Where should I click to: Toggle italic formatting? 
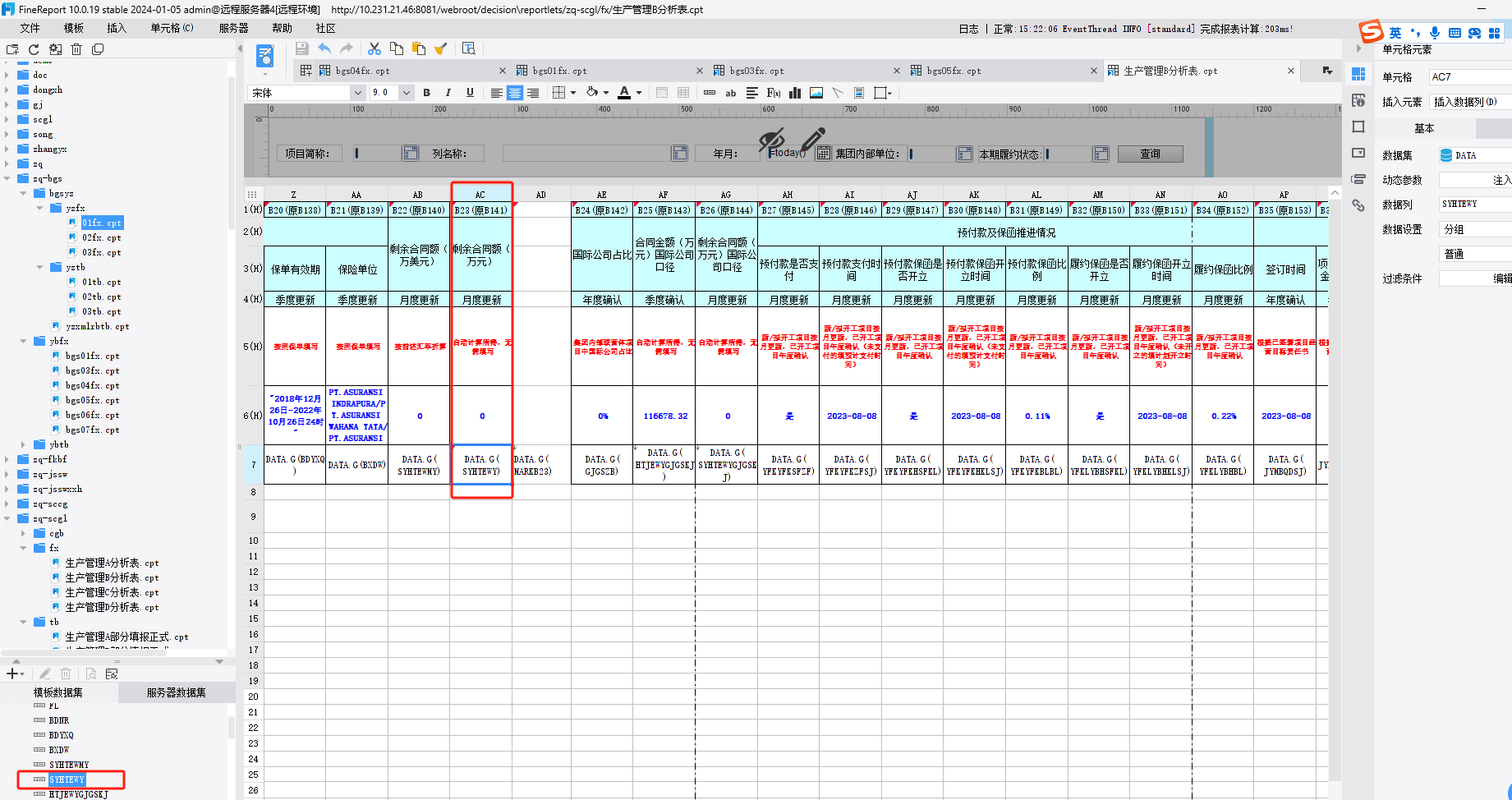[448, 93]
